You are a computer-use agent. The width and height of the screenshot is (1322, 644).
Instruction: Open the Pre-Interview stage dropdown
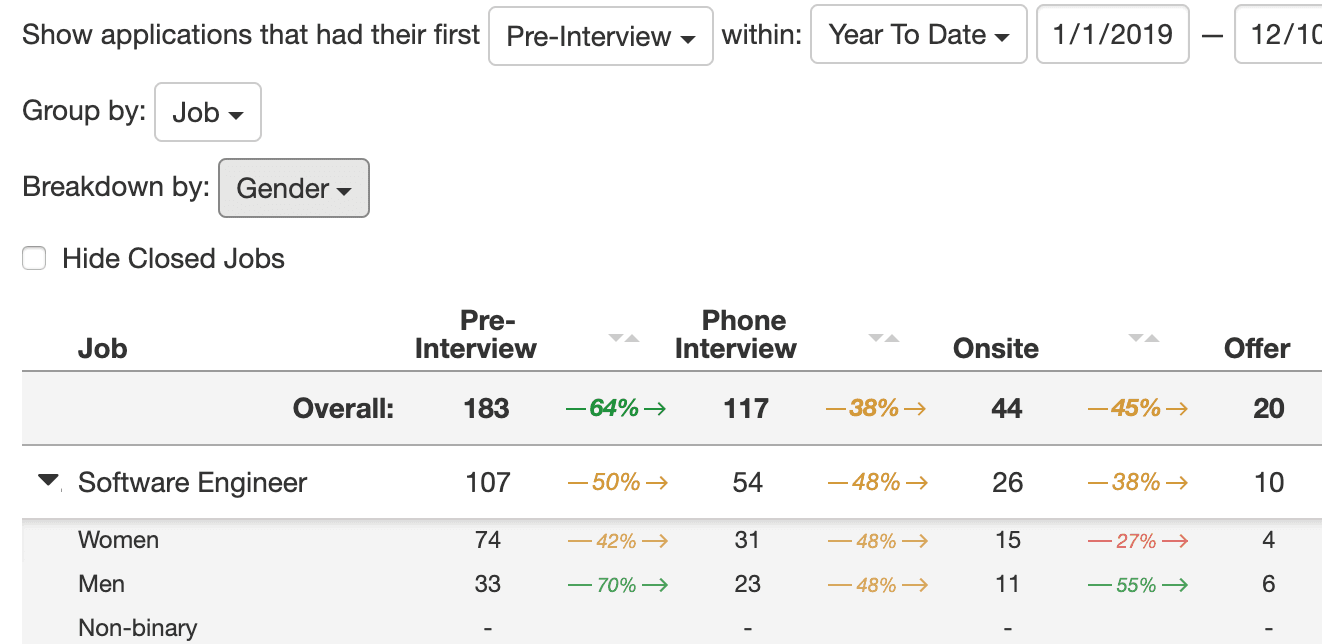coord(600,37)
